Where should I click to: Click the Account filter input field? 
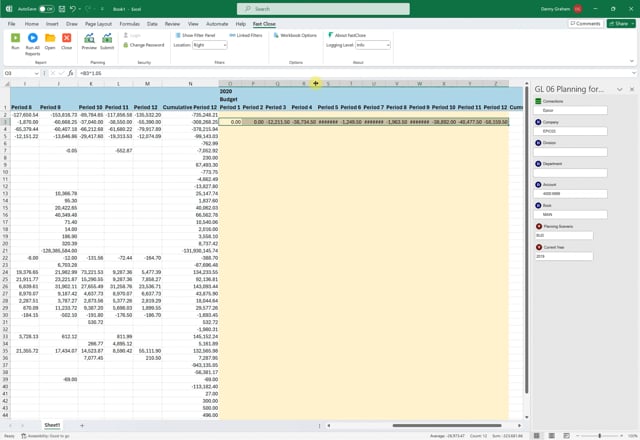[x=570, y=193]
